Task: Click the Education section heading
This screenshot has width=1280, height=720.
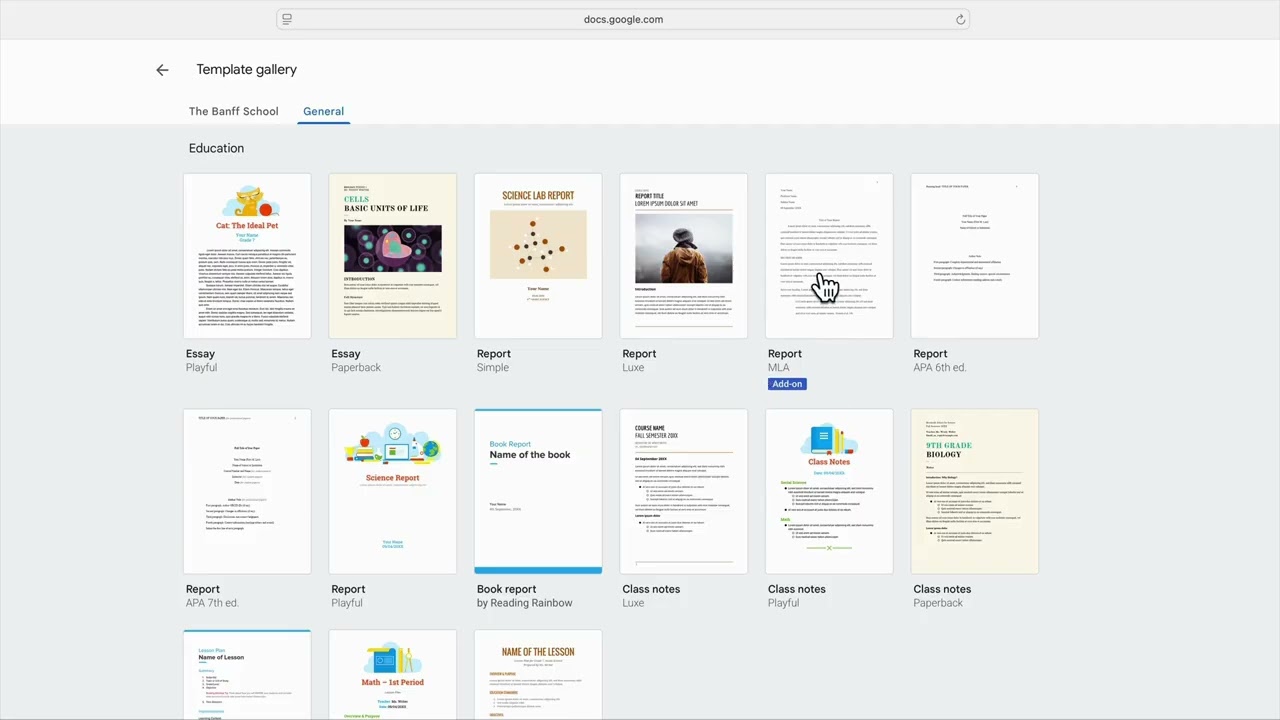Action: (x=216, y=148)
